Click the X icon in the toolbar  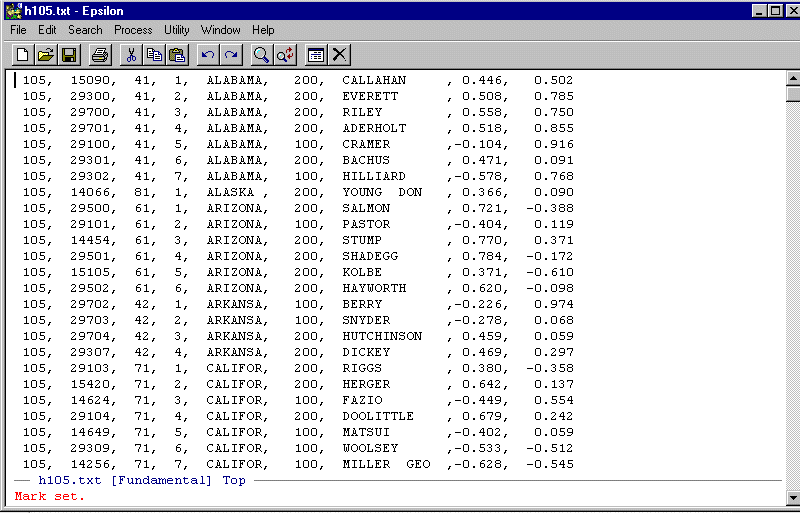tap(340, 55)
